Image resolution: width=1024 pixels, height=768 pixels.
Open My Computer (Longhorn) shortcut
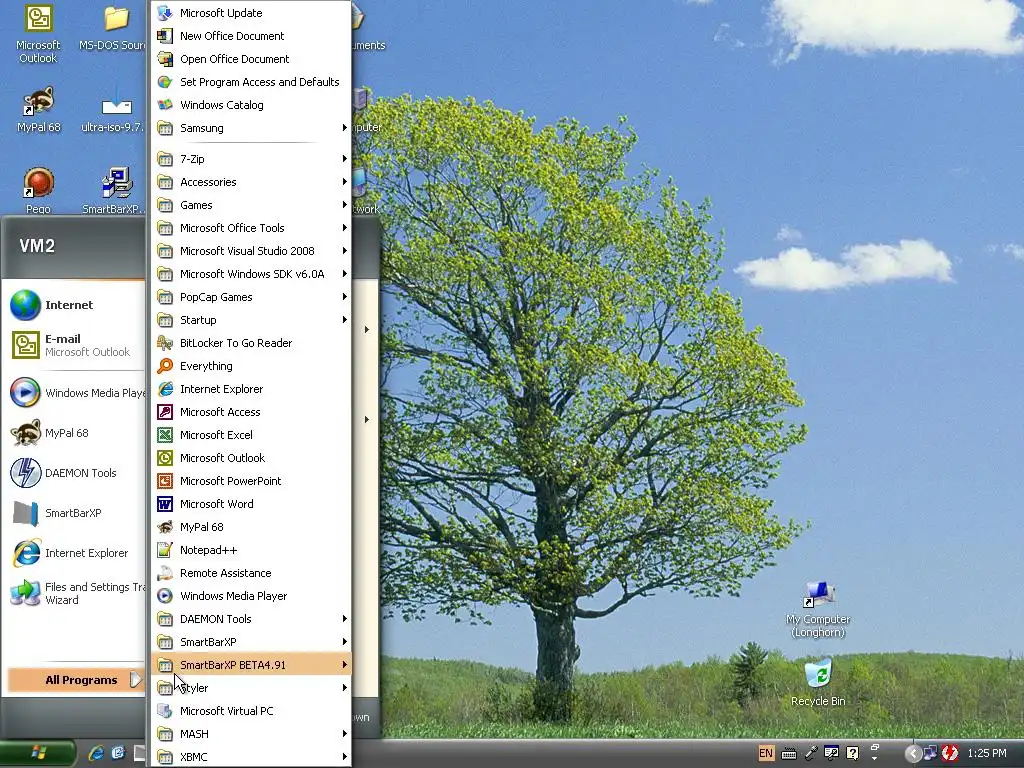(818, 609)
